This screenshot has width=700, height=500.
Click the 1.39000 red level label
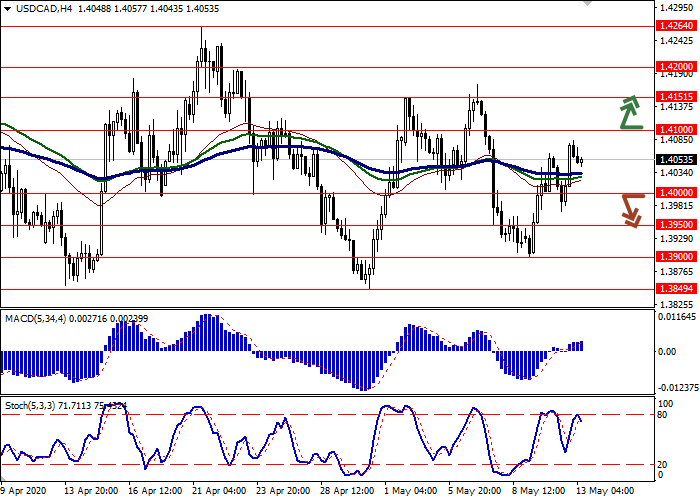pos(676,257)
